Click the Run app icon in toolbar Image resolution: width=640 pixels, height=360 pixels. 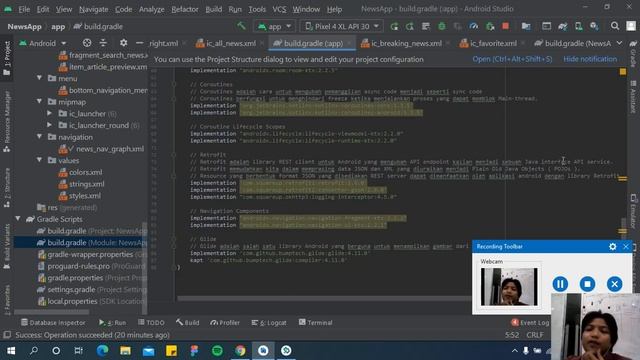tap(394, 27)
